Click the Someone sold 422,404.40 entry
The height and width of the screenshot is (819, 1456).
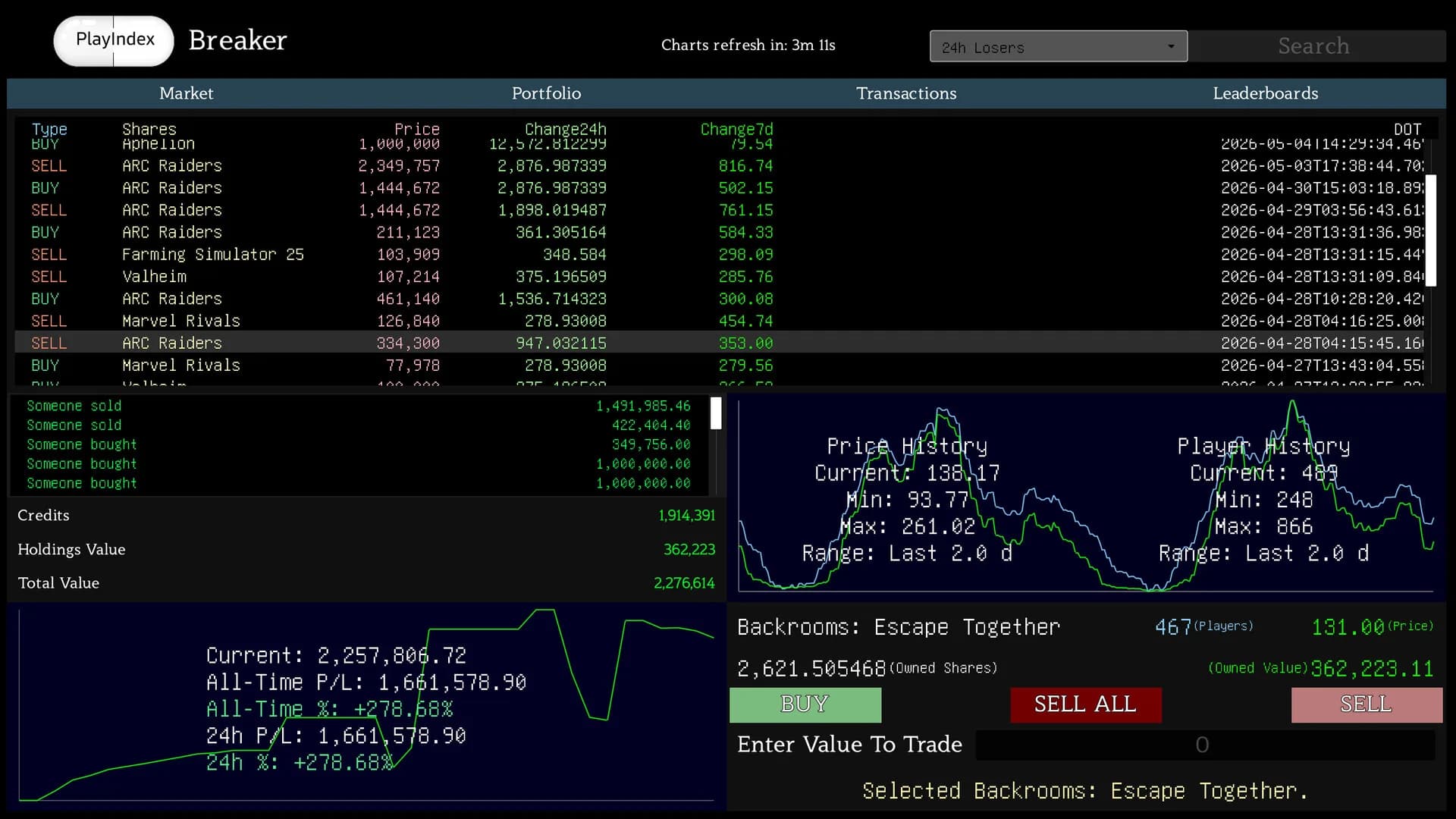coord(359,425)
